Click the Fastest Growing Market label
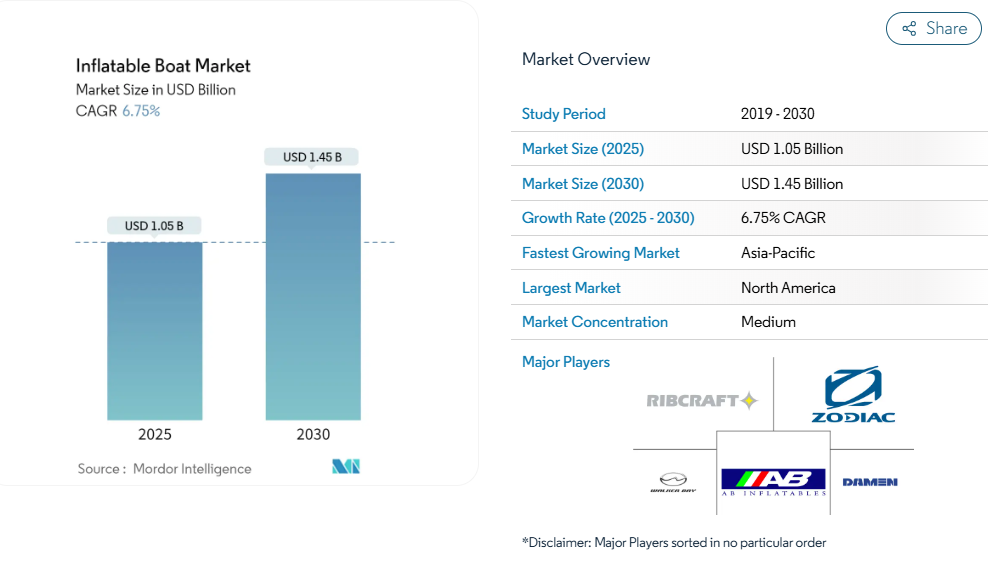This screenshot has height=575, width=988. (x=600, y=253)
